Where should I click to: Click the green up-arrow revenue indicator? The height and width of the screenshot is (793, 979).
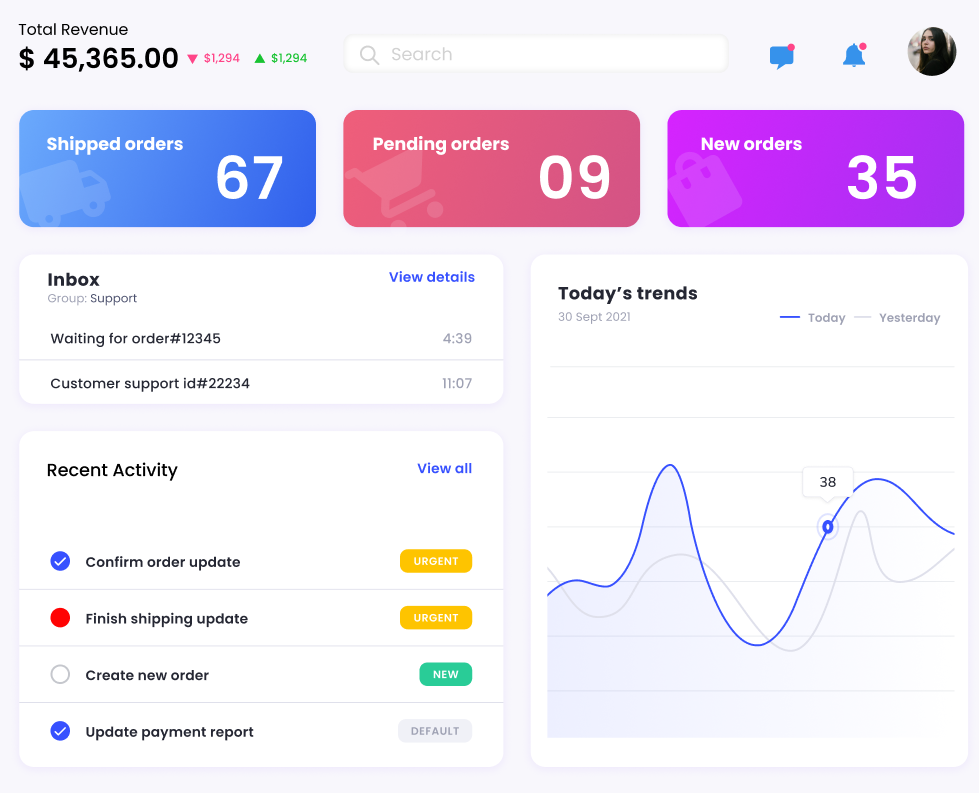[x=260, y=59]
